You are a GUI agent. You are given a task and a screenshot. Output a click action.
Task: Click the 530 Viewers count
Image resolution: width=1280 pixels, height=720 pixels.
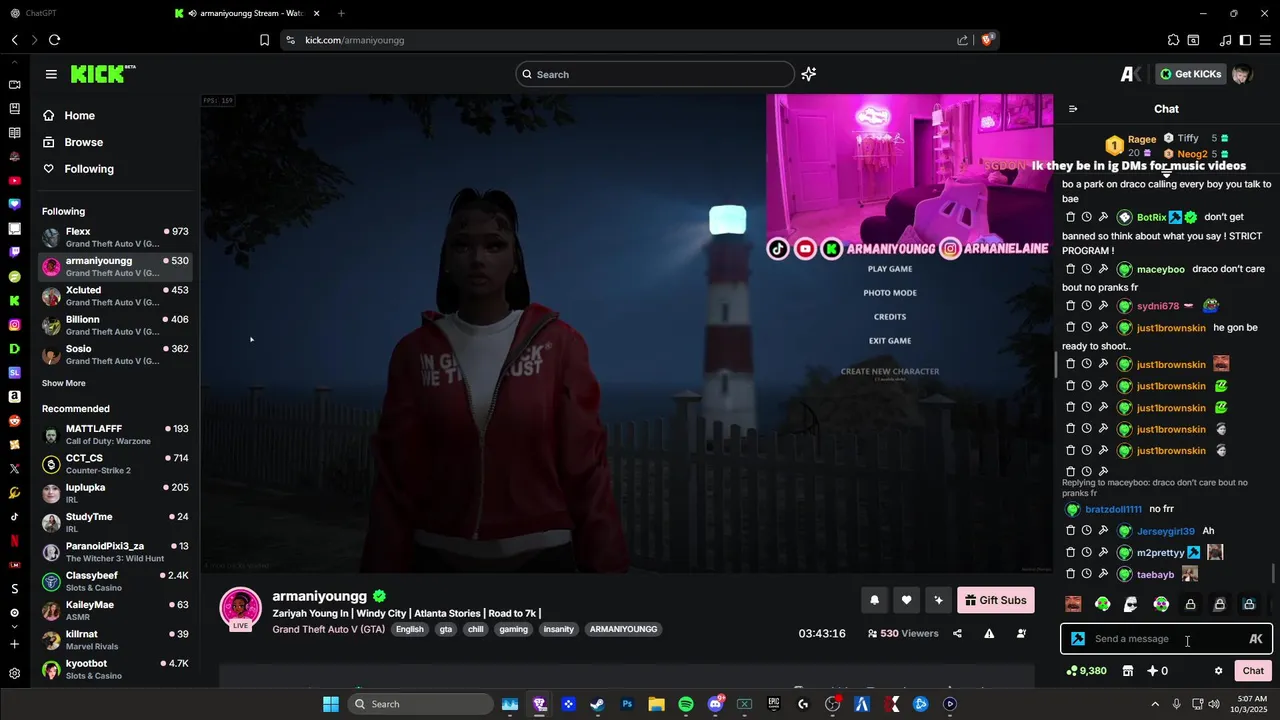tap(903, 633)
